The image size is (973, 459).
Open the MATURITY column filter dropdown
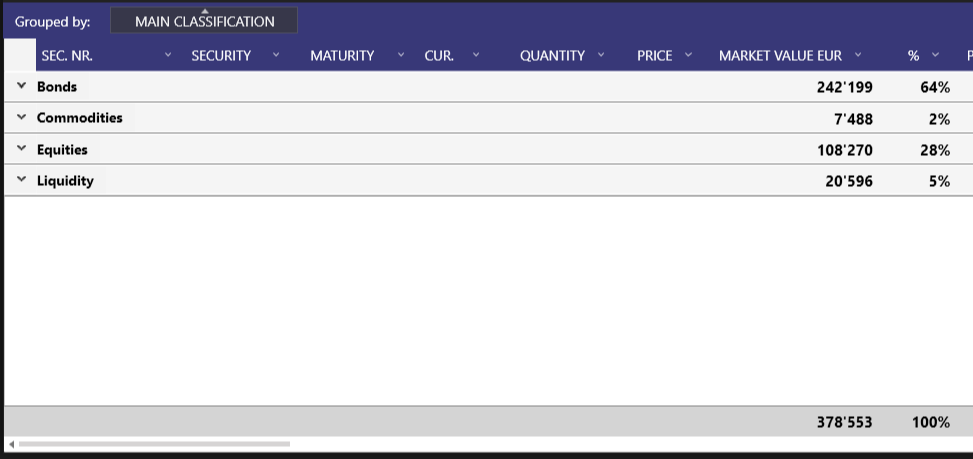coord(401,55)
